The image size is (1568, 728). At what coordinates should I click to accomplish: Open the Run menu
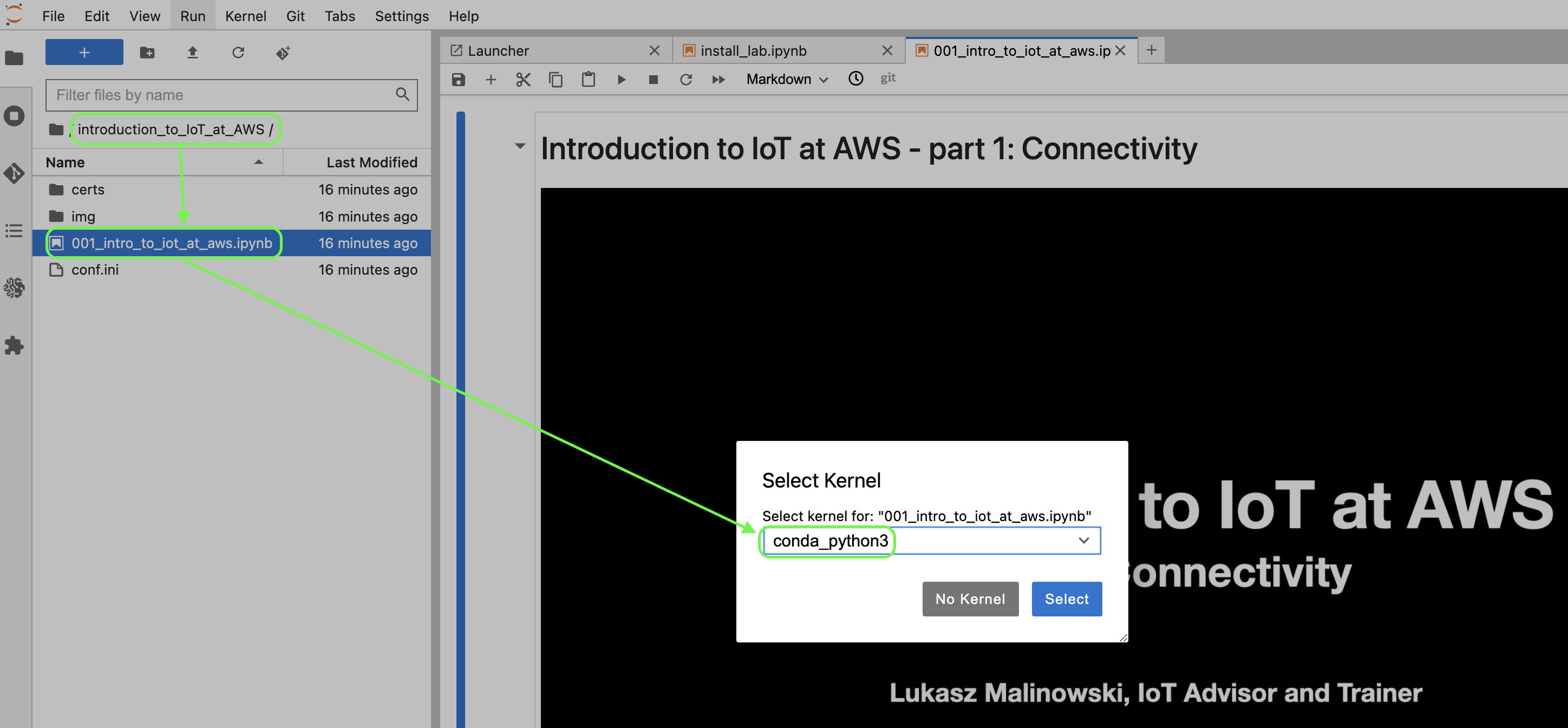point(192,16)
